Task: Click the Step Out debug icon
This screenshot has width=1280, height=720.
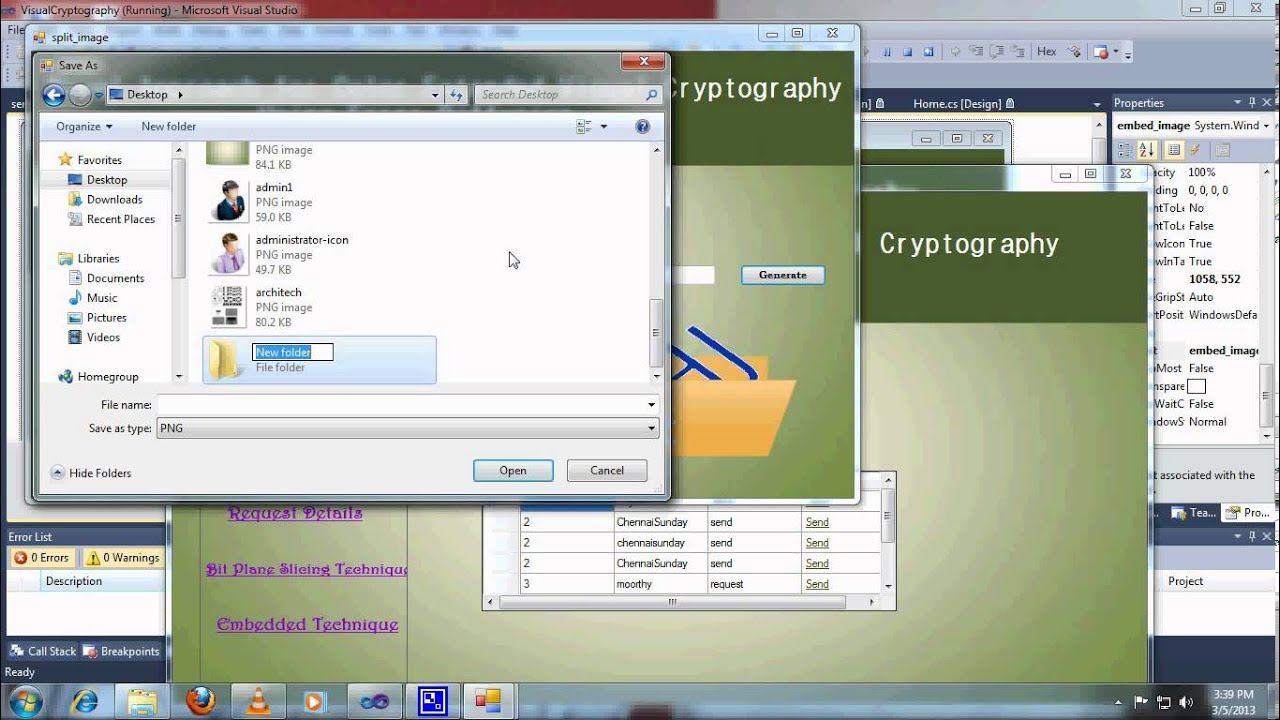Action: [x=1017, y=52]
